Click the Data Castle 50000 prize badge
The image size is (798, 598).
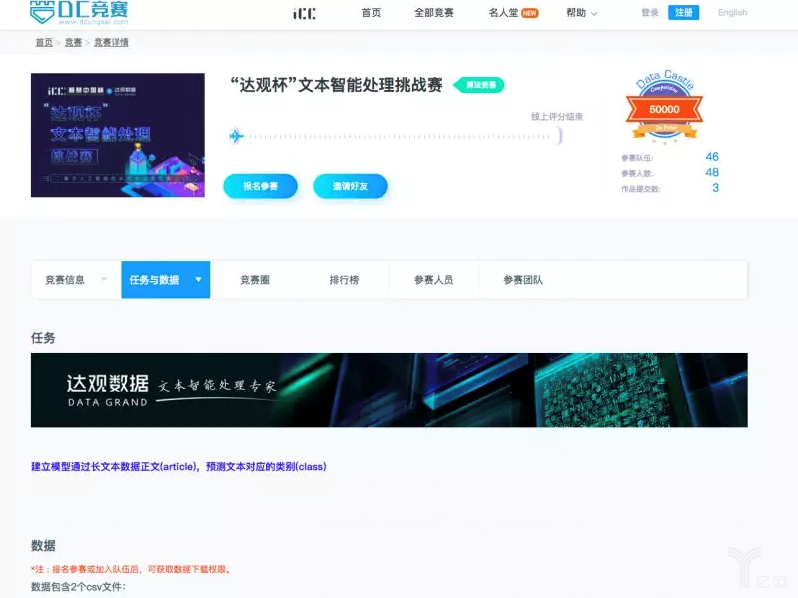tap(664, 107)
